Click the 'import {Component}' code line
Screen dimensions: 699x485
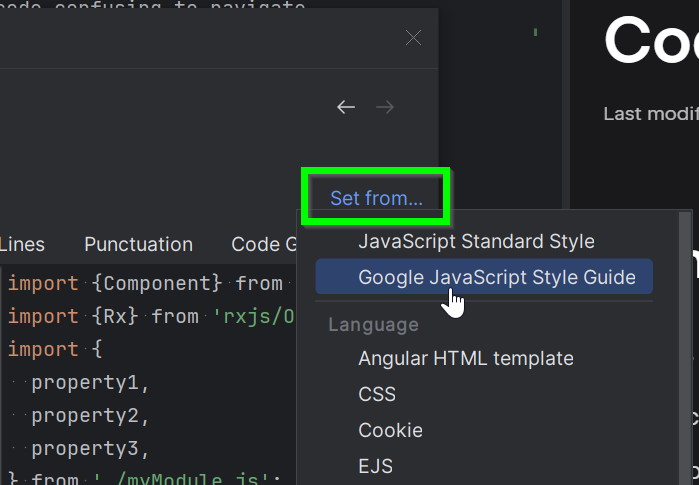pyautogui.click(x=145, y=283)
